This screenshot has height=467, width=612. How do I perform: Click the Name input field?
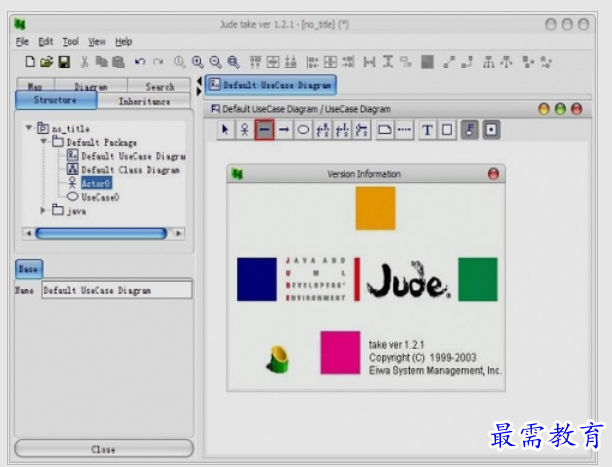(x=117, y=290)
